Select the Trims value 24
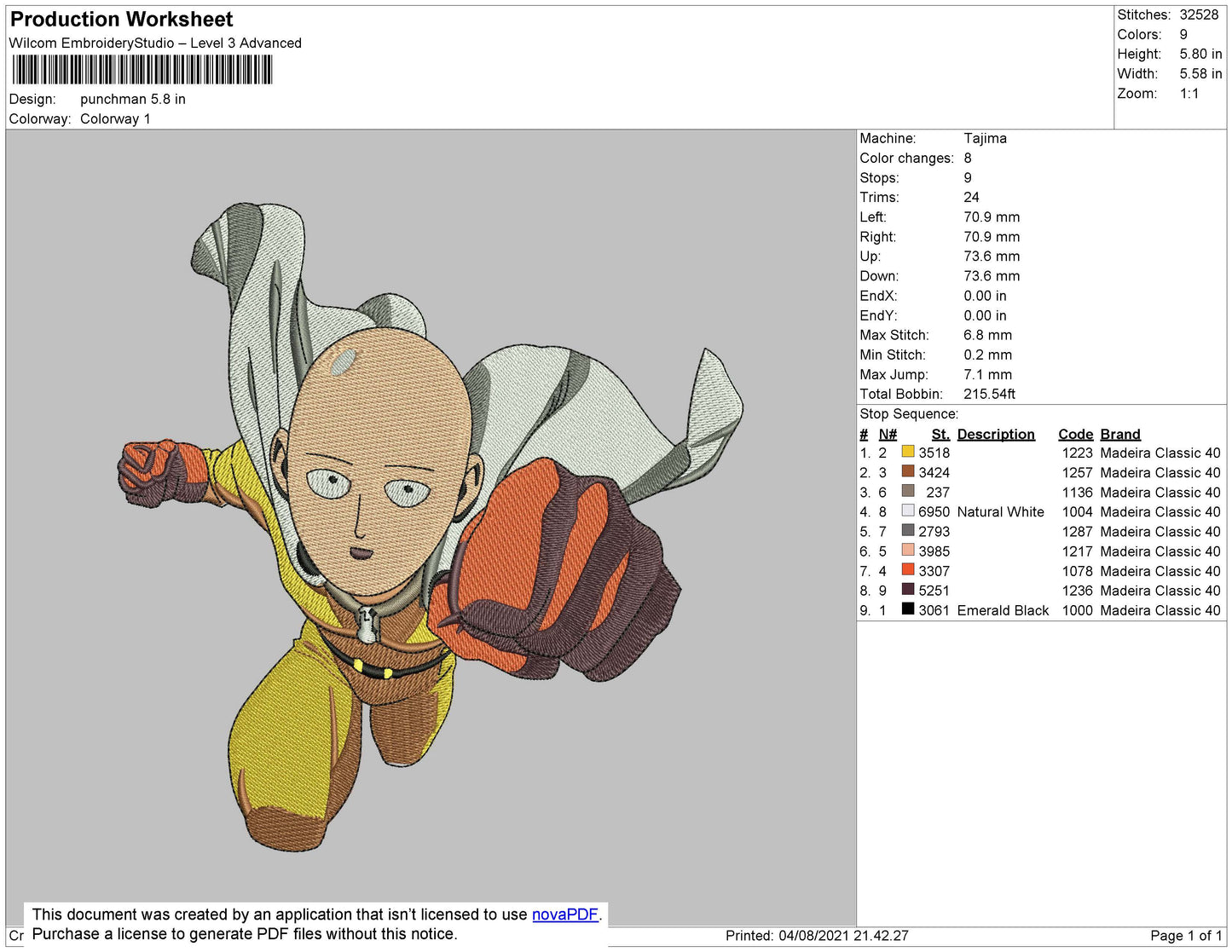The image size is (1232, 952). [971, 197]
